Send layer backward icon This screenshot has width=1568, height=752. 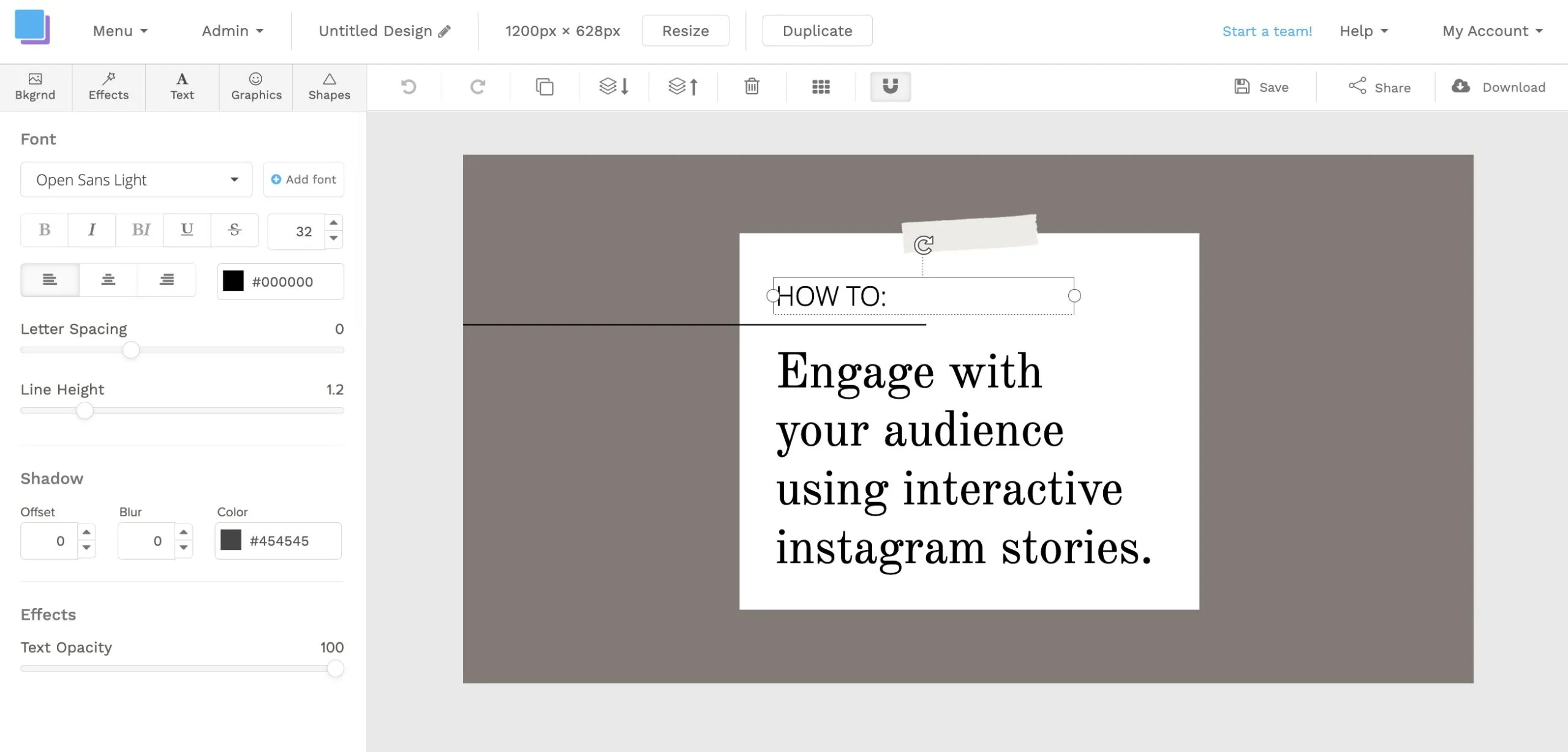pyautogui.click(x=614, y=87)
